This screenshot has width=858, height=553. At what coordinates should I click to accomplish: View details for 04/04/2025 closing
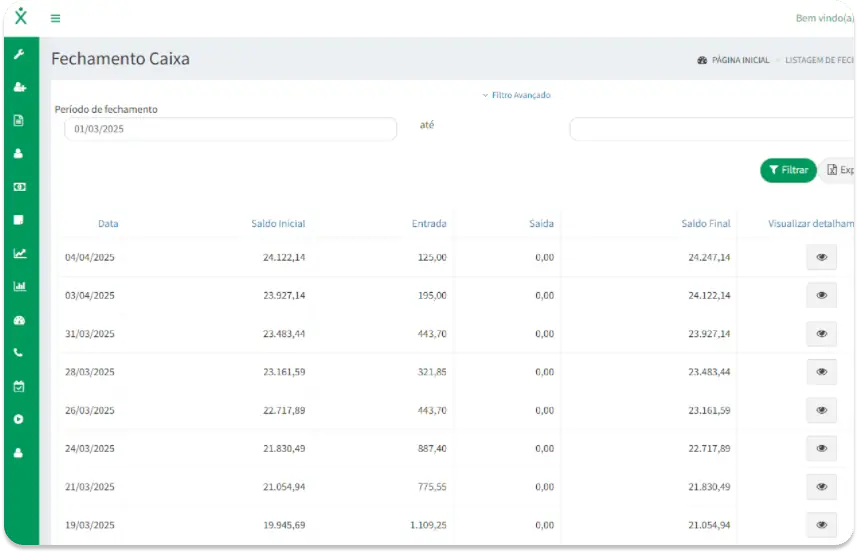coord(821,257)
